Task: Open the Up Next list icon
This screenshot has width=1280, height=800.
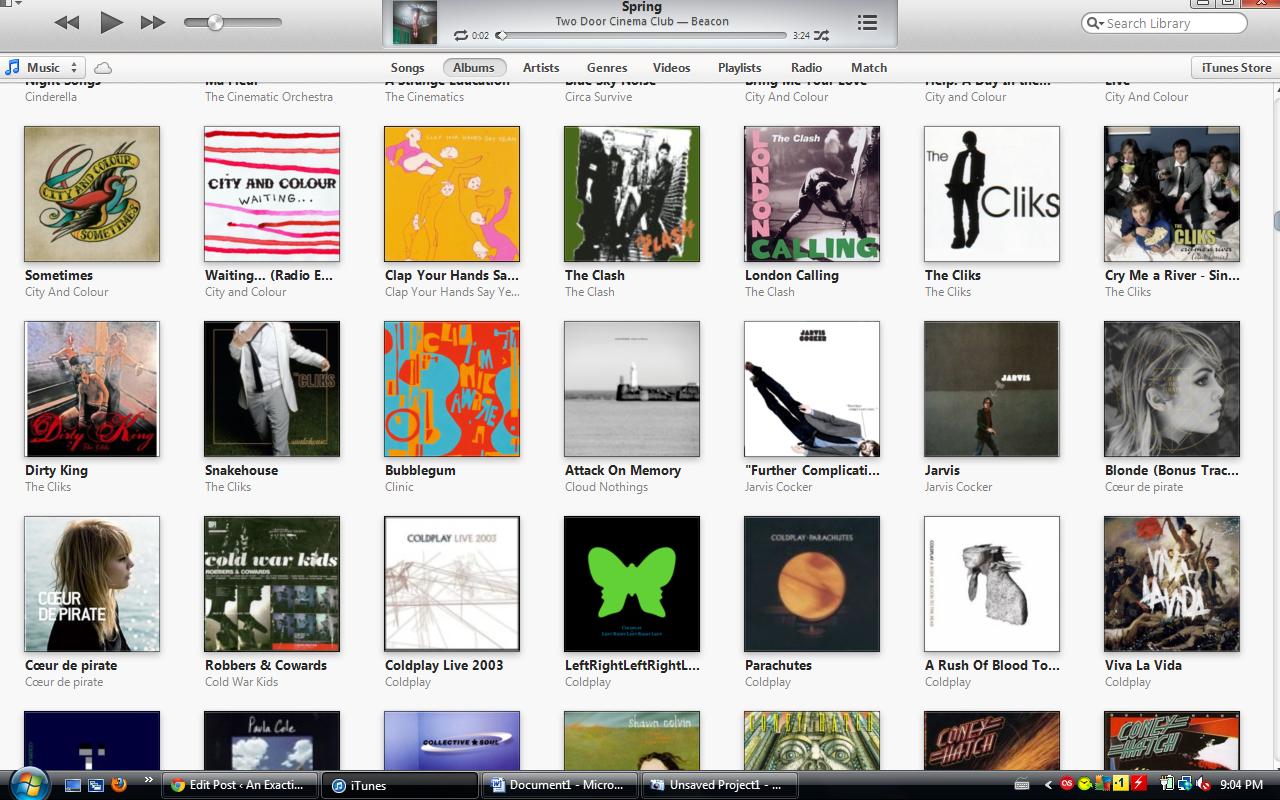Action: coord(867,23)
